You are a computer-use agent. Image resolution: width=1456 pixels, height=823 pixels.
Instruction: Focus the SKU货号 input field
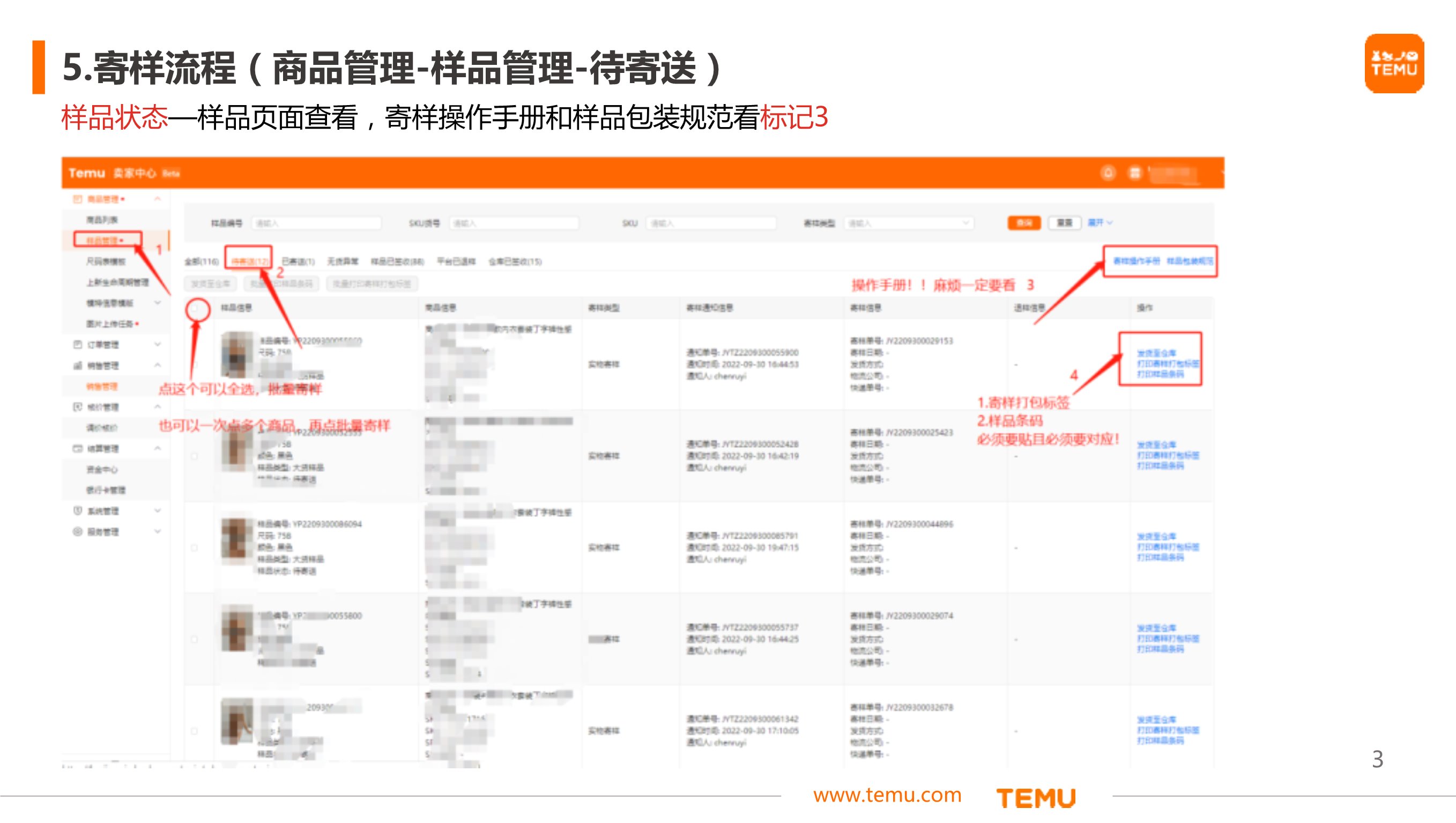pos(514,223)
